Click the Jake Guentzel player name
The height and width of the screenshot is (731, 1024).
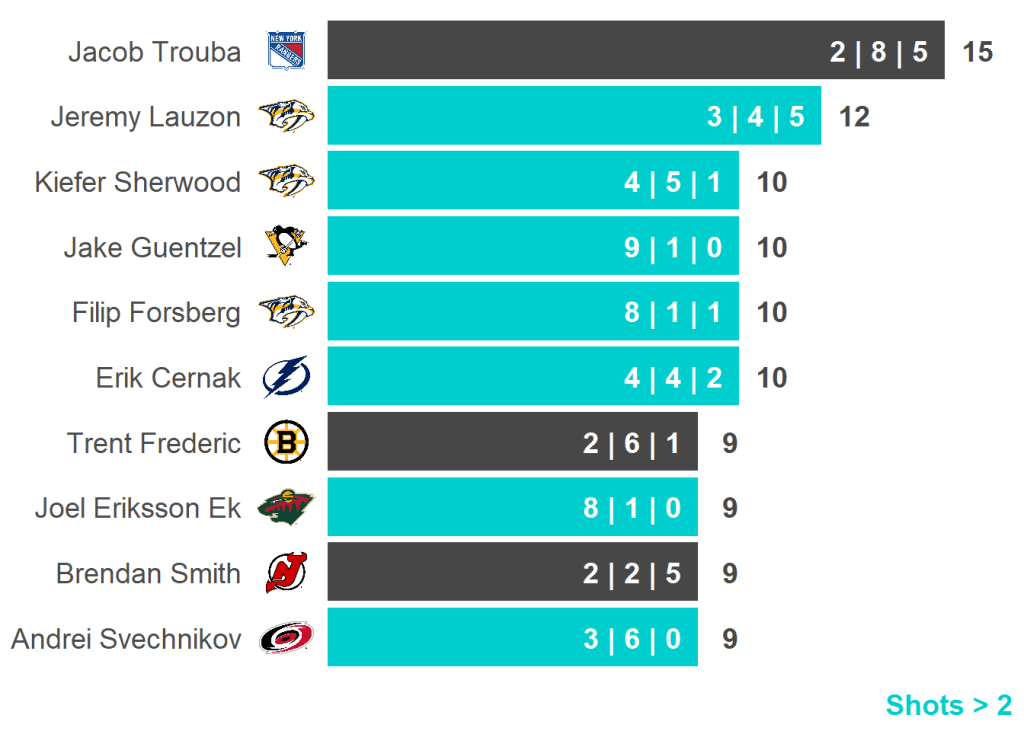coord(152,248)
